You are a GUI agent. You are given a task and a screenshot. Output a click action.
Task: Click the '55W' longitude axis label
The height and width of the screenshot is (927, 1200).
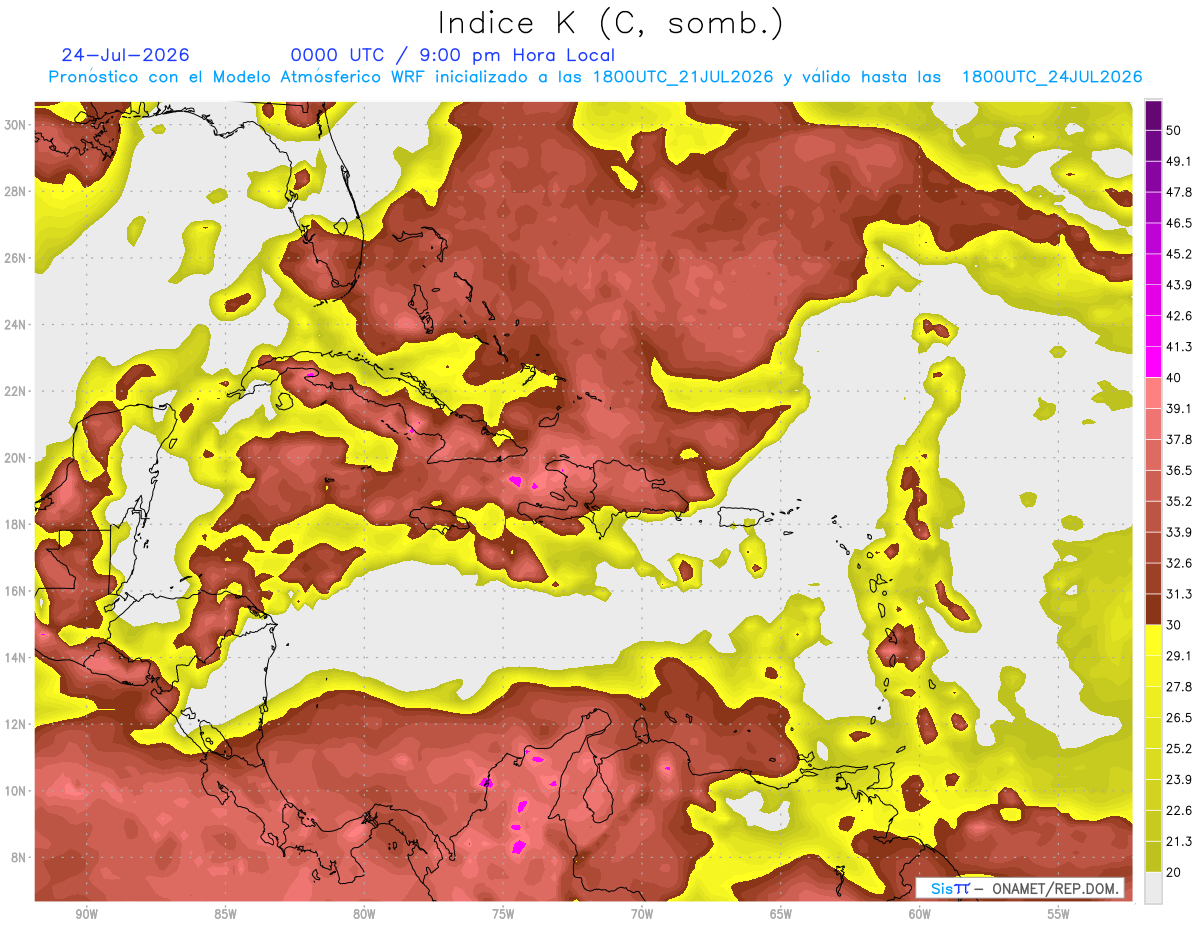tap(1059, 914)
